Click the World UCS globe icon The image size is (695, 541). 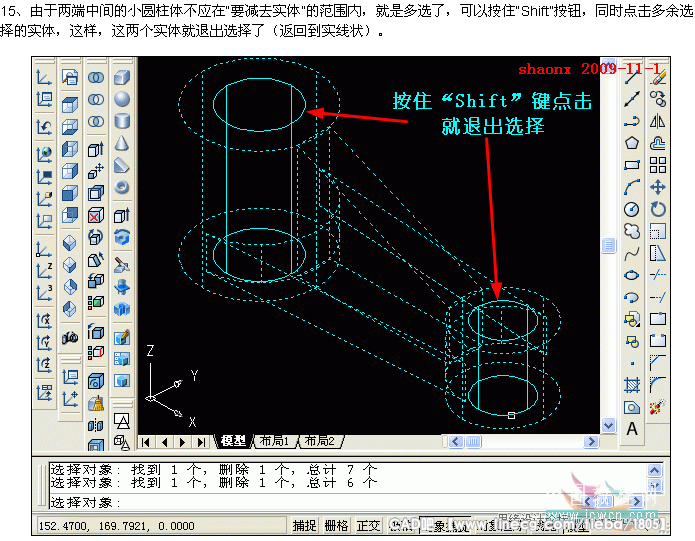point(44,155)
